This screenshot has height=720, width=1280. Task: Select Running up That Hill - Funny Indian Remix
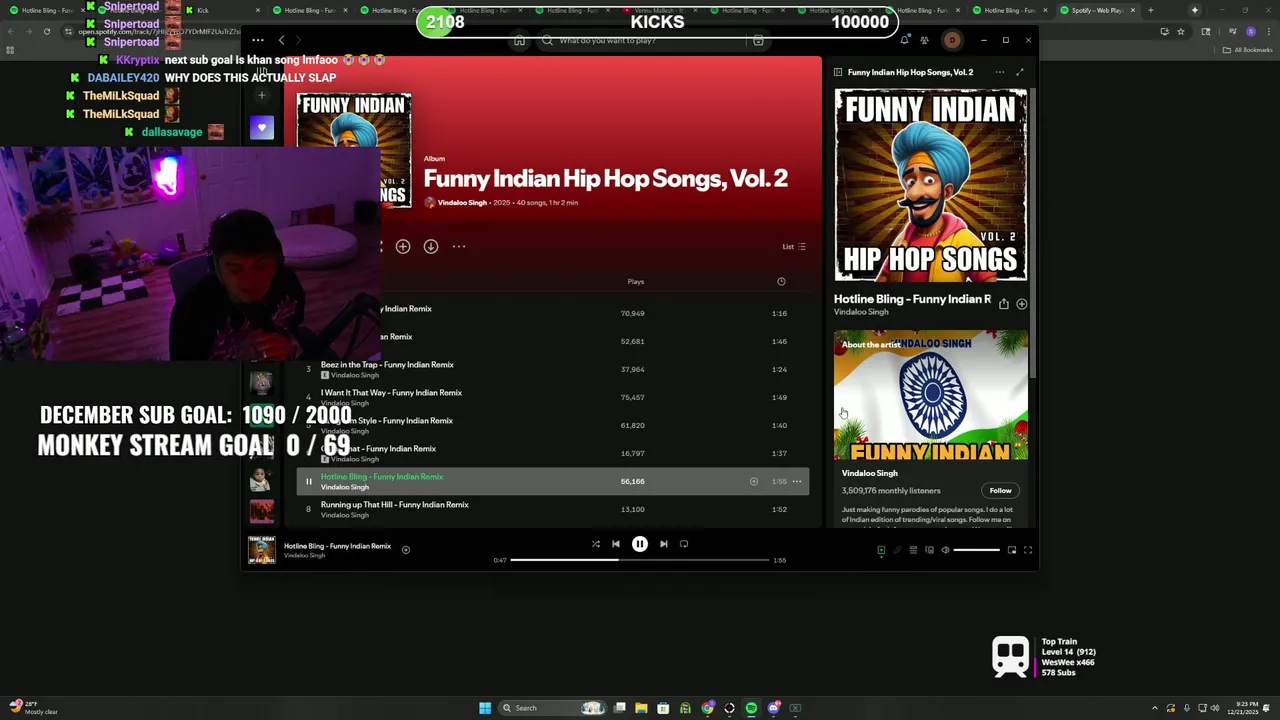(395, 505)
